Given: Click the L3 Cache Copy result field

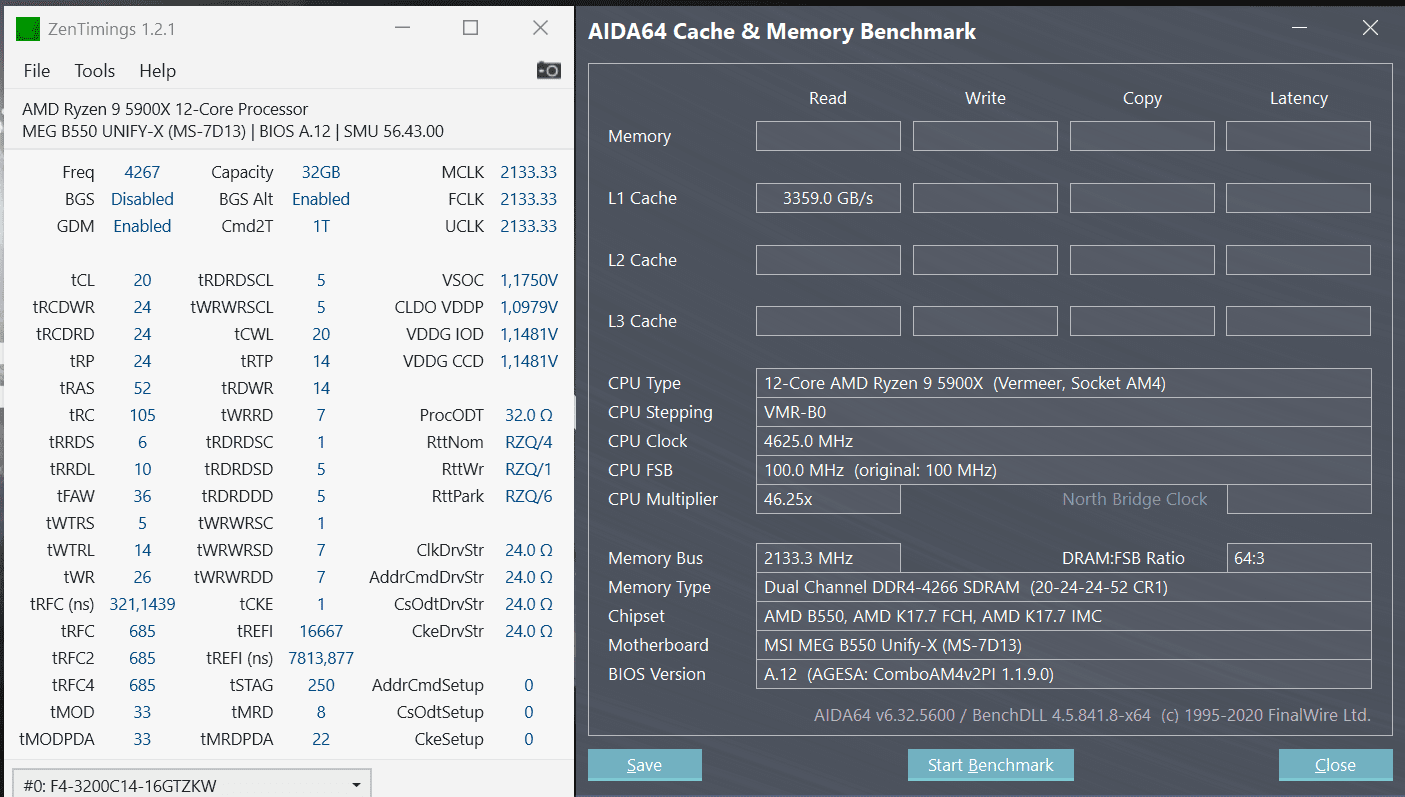Looking at the screenshot, I should [1142, 321].
